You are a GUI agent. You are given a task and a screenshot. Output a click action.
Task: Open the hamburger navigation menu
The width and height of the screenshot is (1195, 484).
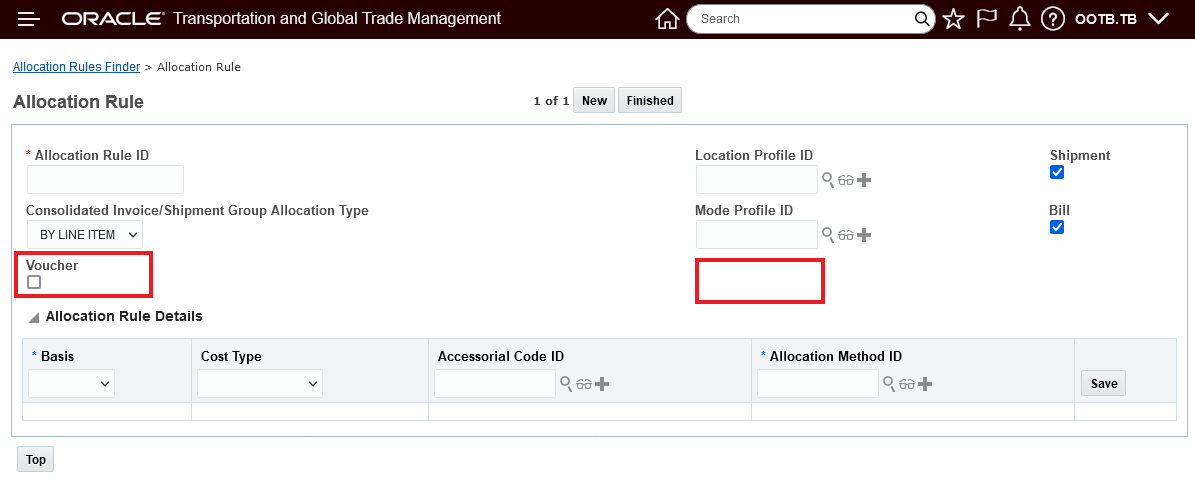point(29,19)
